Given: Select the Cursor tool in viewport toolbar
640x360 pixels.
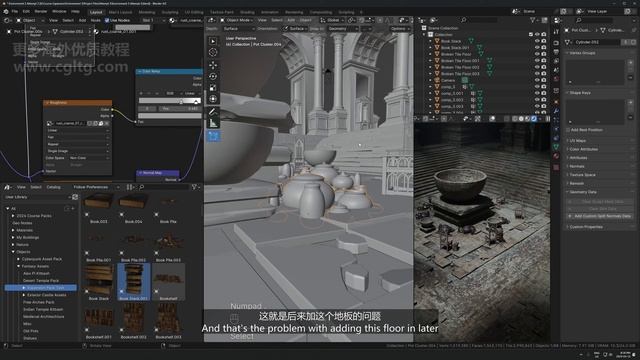Looking at the screenshot, I should 213,52.
